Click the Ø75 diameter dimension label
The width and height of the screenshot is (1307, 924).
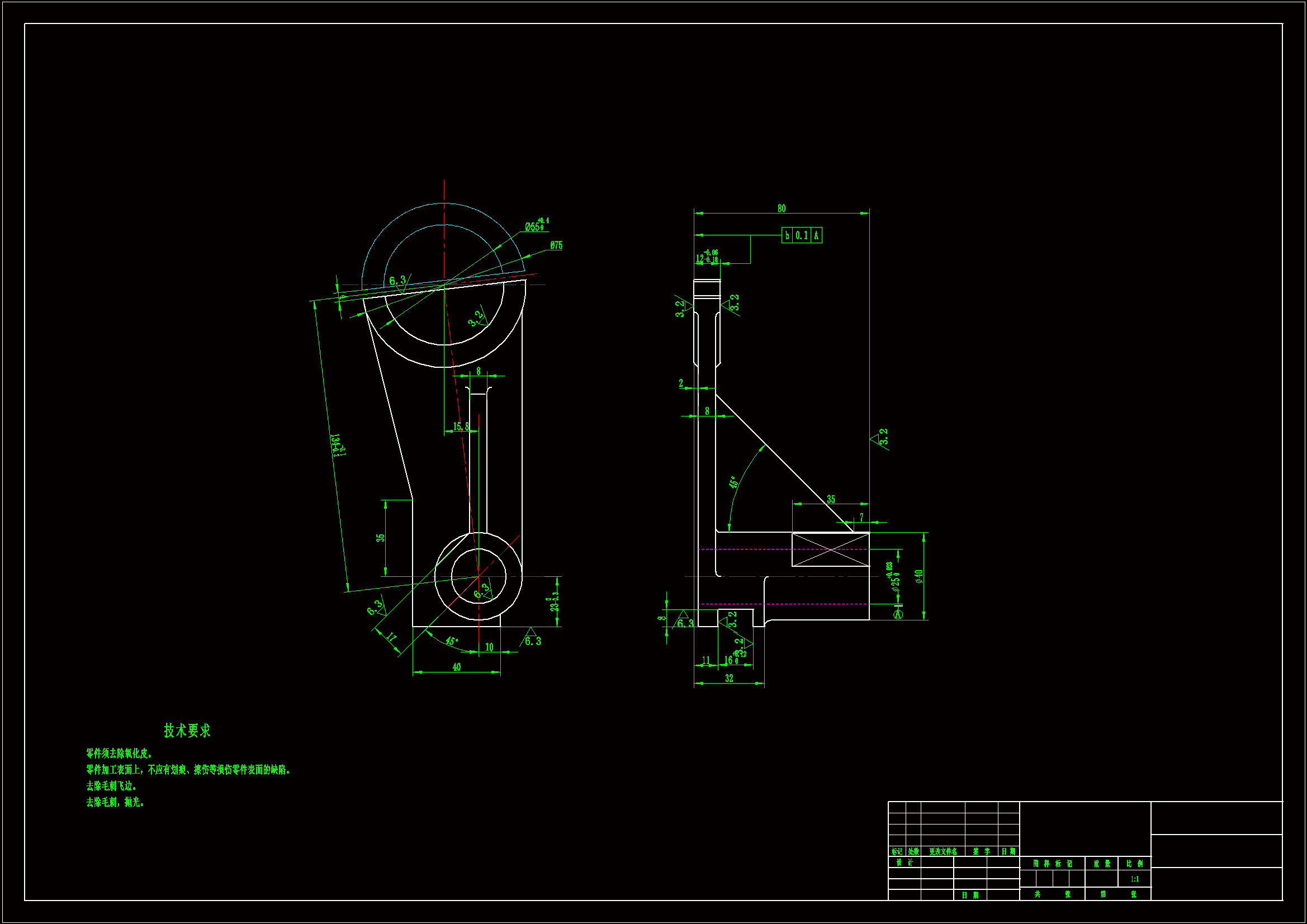tap(556, 245)
